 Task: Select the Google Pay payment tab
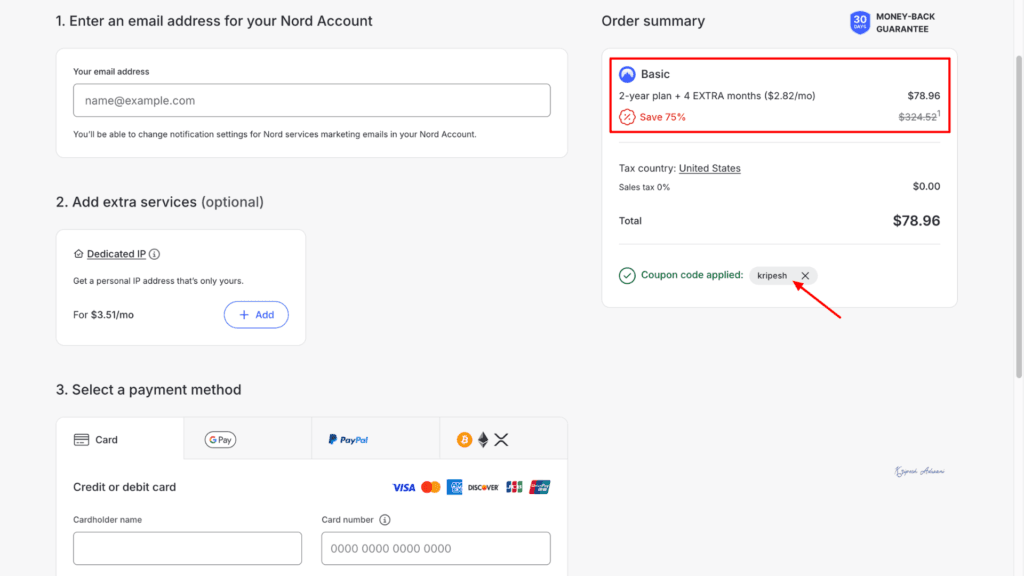coord(248,439)
